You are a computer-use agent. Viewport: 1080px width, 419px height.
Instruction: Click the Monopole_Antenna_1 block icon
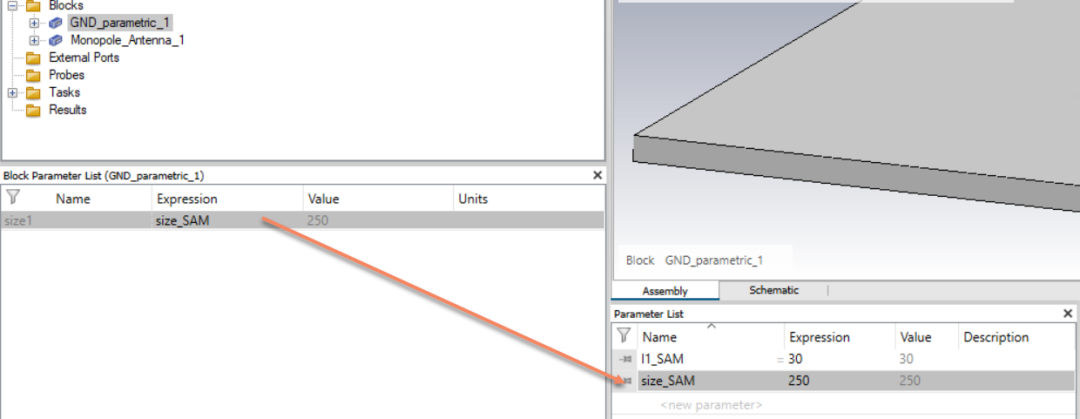tap(56, 40)
